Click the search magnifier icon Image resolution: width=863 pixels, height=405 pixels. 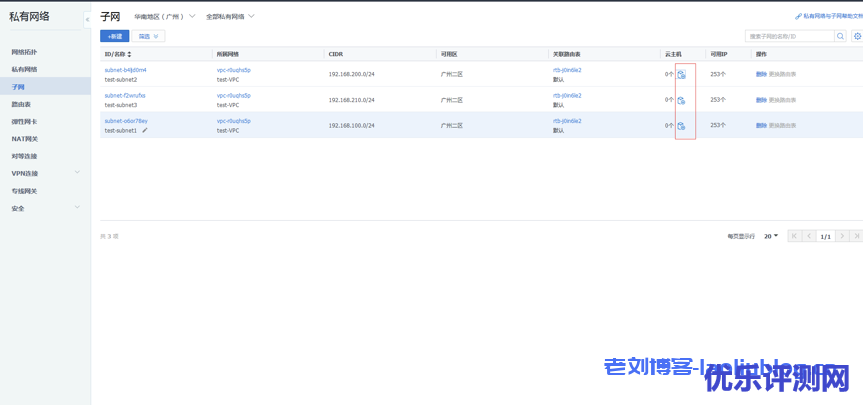pos(840,36)
